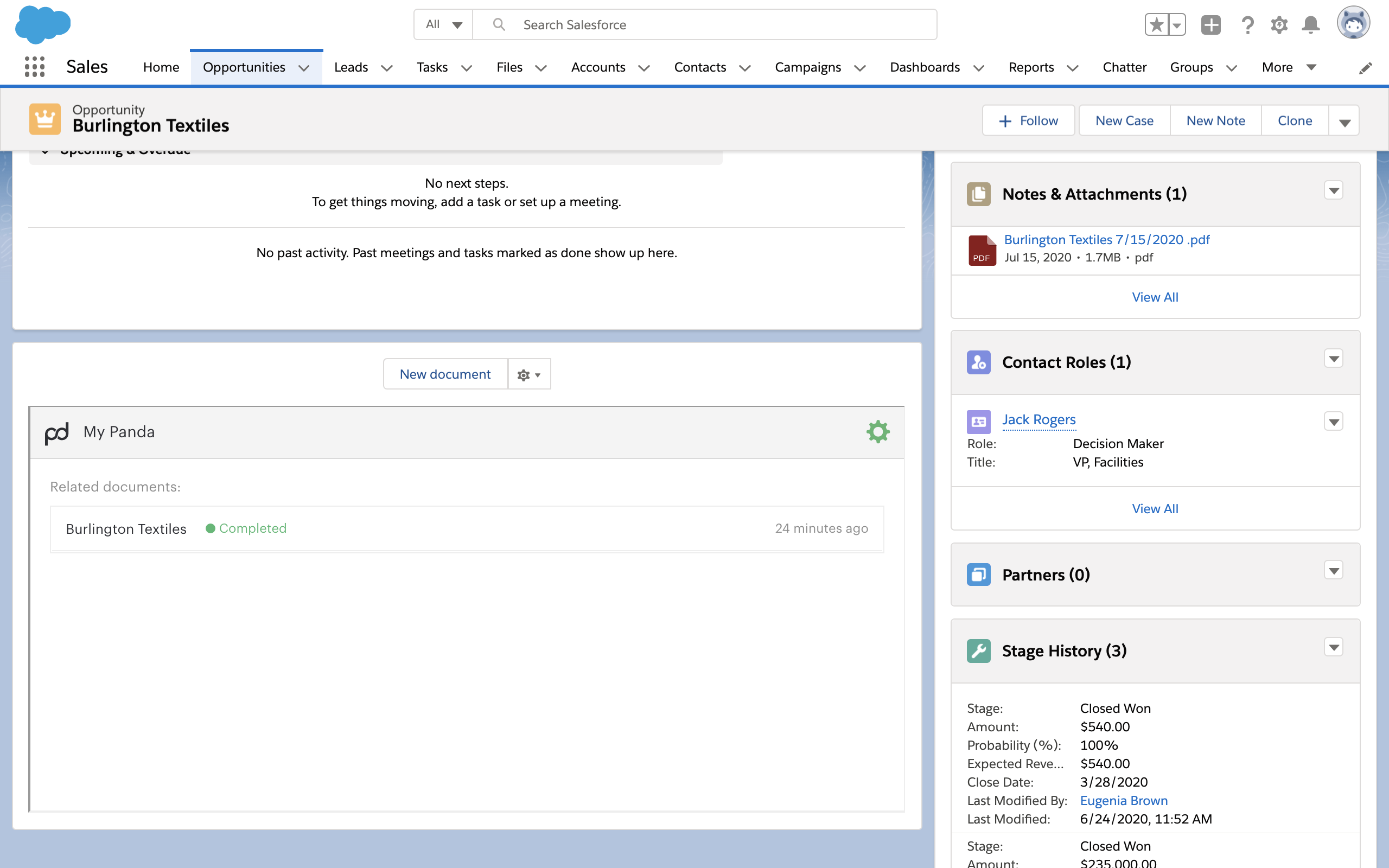Viewport: 1389px width, 868px height.
Task: Open Eugenia Brown's user record
Action: pos(1123,800)
